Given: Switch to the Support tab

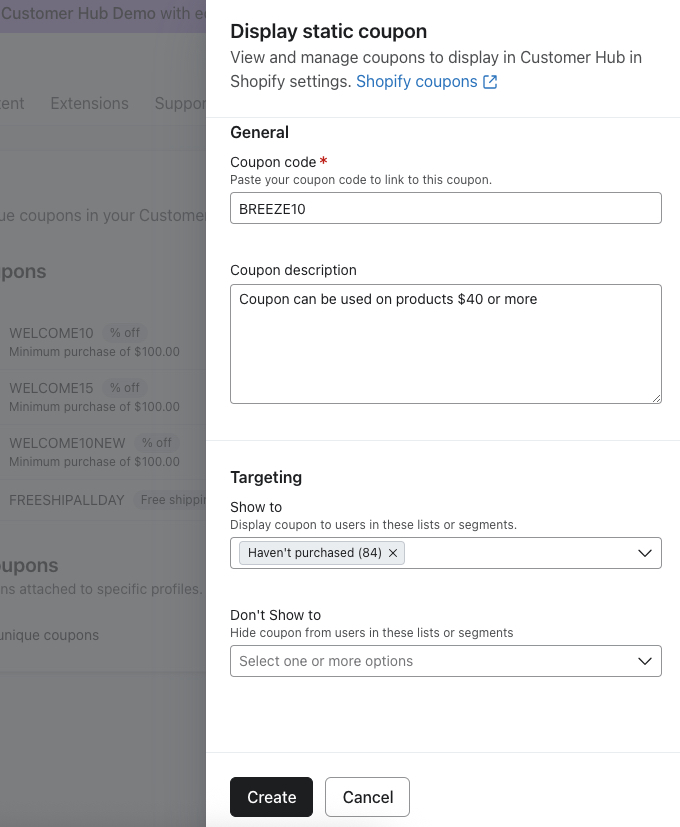Looking at the screenshot, I should click(x=180, y=103).
